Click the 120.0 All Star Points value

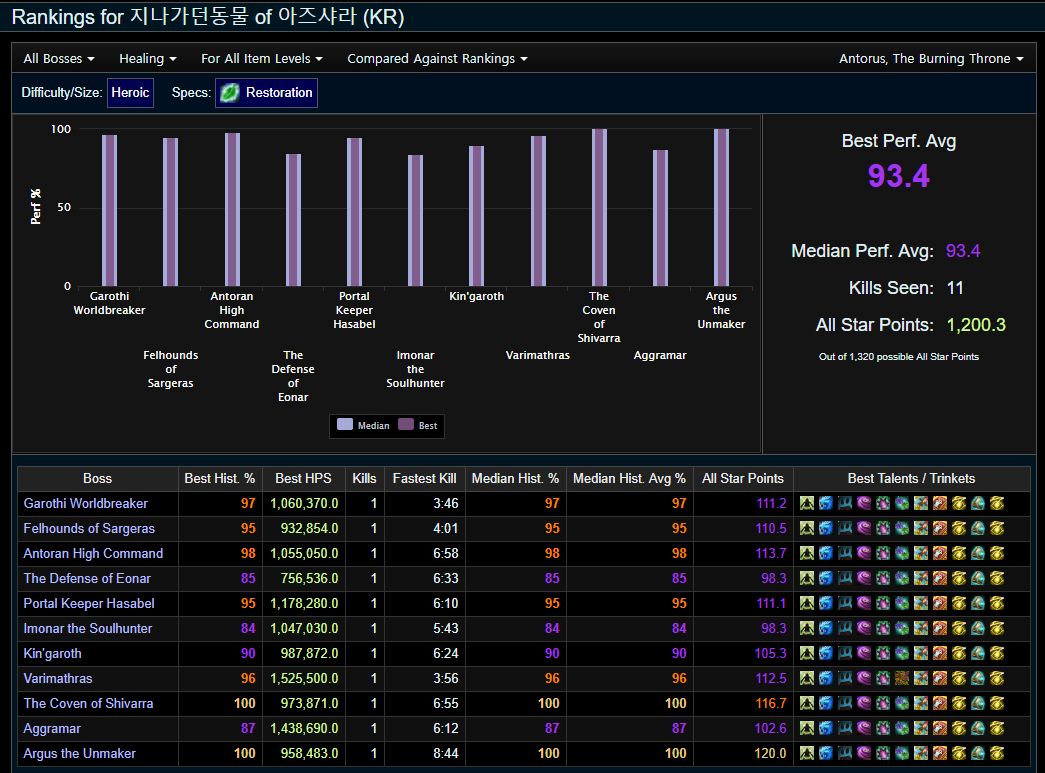coord(770,753)
